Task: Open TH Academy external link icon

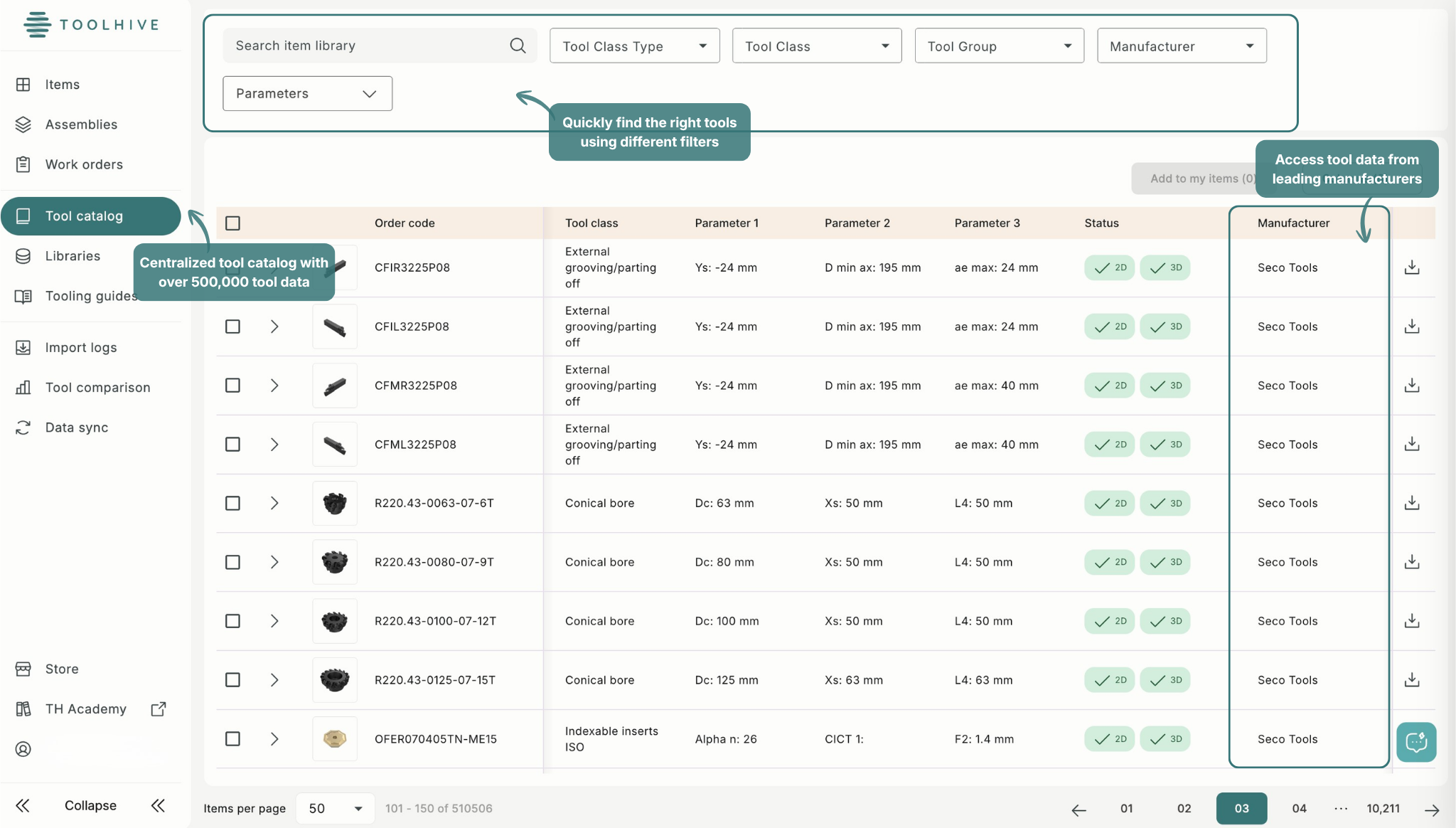Action: point(159,709)
